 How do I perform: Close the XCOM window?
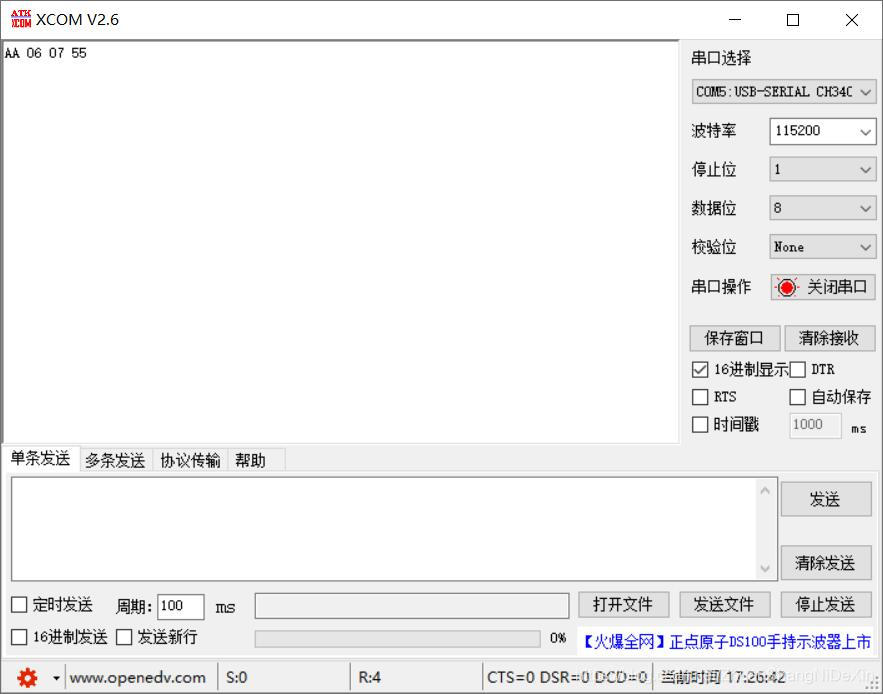click(852, 20)
